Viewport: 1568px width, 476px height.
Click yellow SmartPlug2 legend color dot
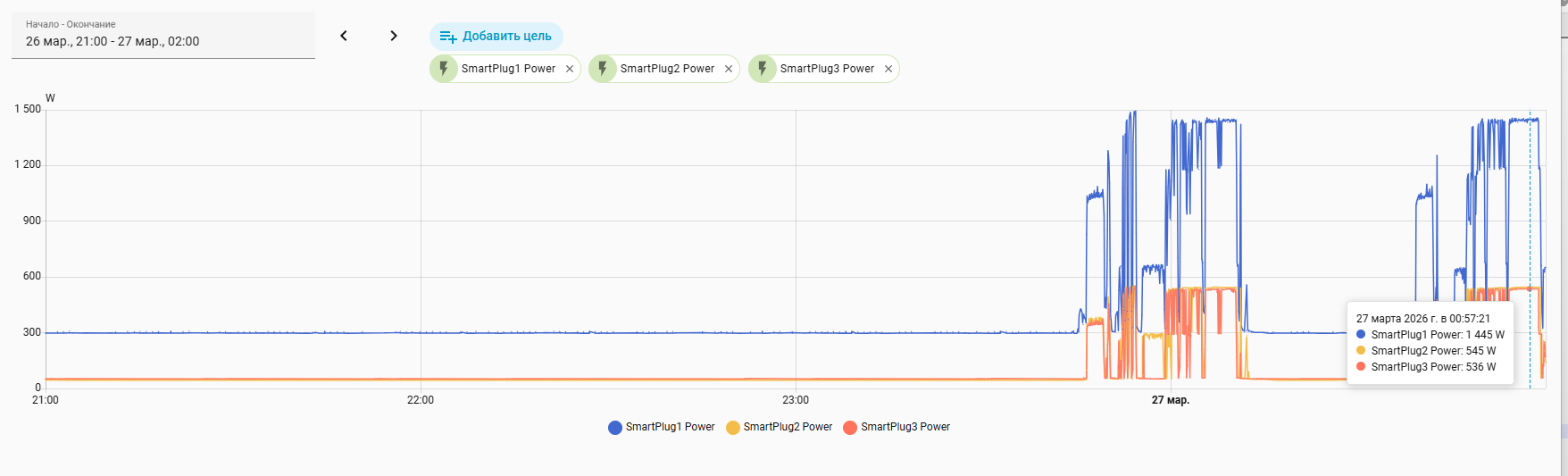733,428
